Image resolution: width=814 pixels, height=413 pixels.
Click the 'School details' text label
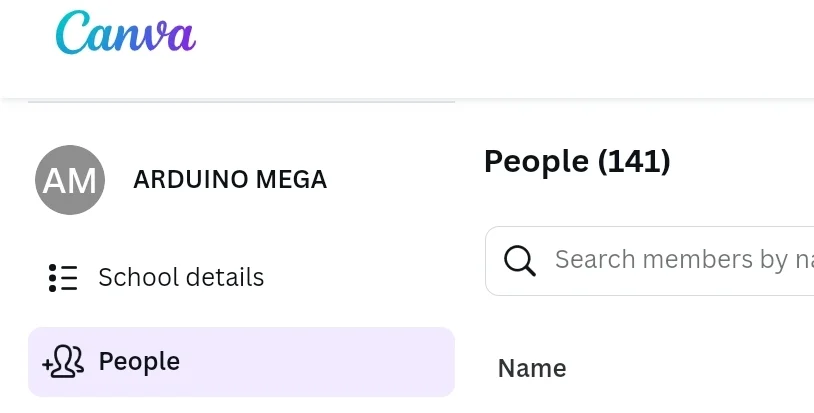(x=181, y=278)
